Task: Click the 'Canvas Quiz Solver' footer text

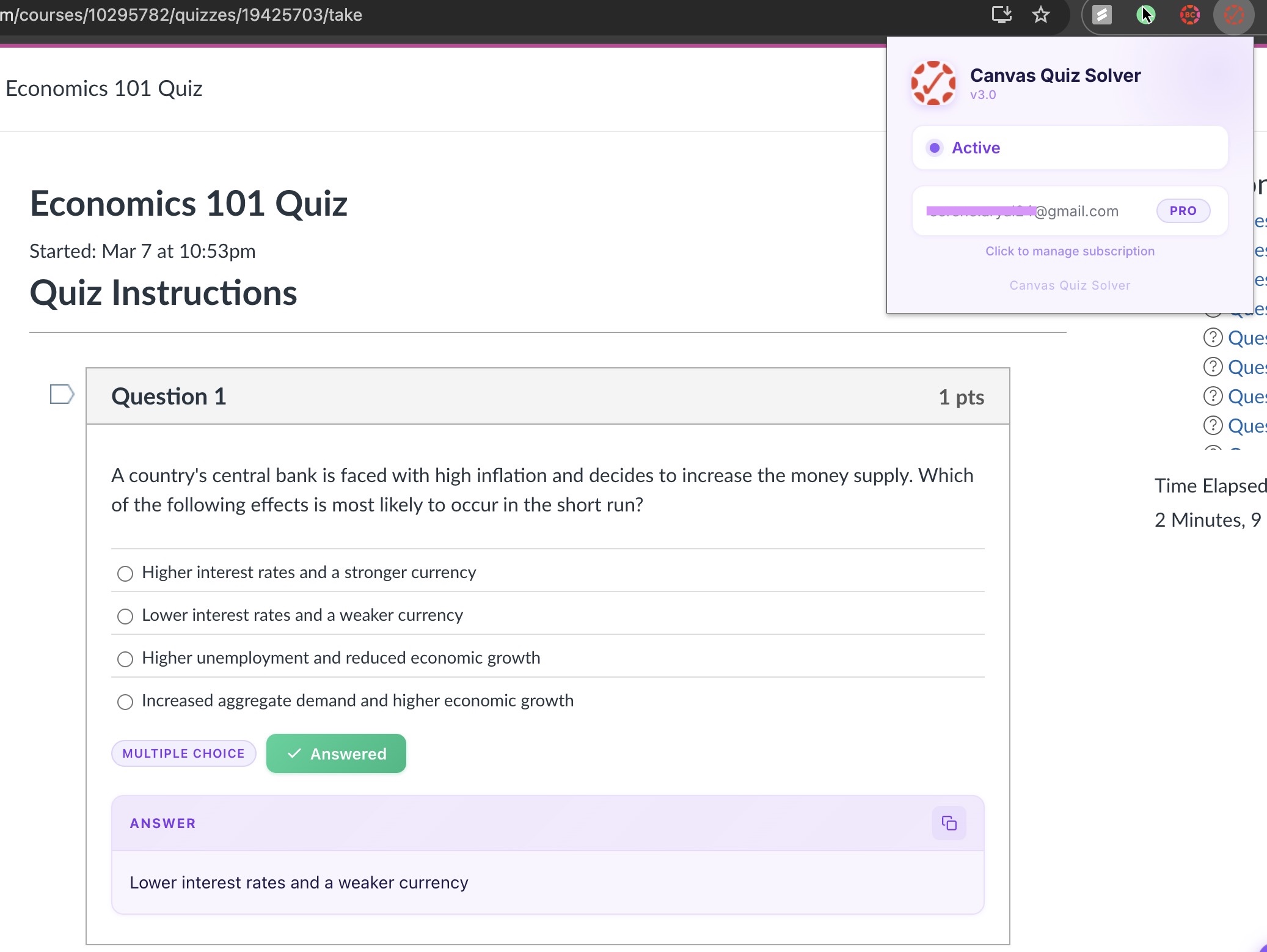Action: pos(1070,285)
